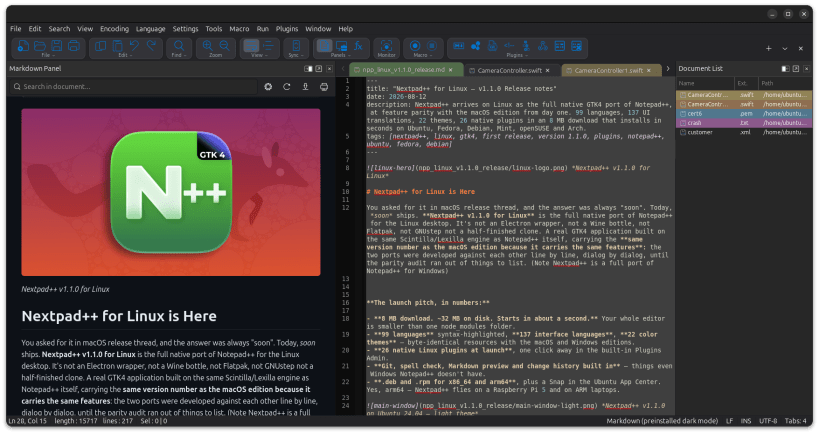Select customer .xml in Document List
Image resolution: width=819 pixels, height=434 pixels.
[744, 132]
